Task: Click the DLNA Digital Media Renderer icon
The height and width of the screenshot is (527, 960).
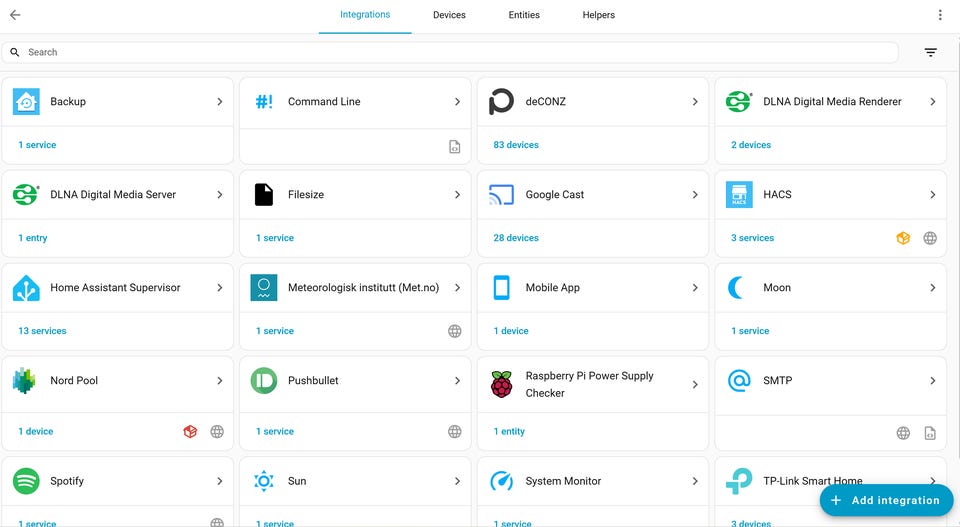Action: (739, 102)
